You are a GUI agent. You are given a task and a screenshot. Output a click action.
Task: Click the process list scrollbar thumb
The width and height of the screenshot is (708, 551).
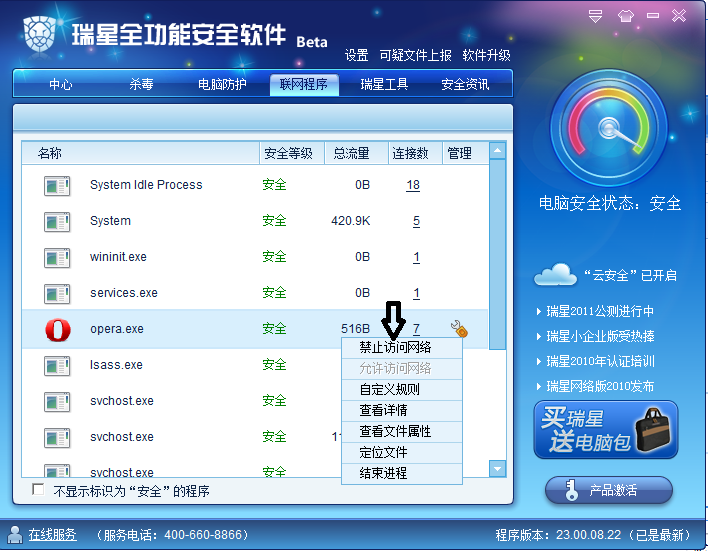point(497,254)
